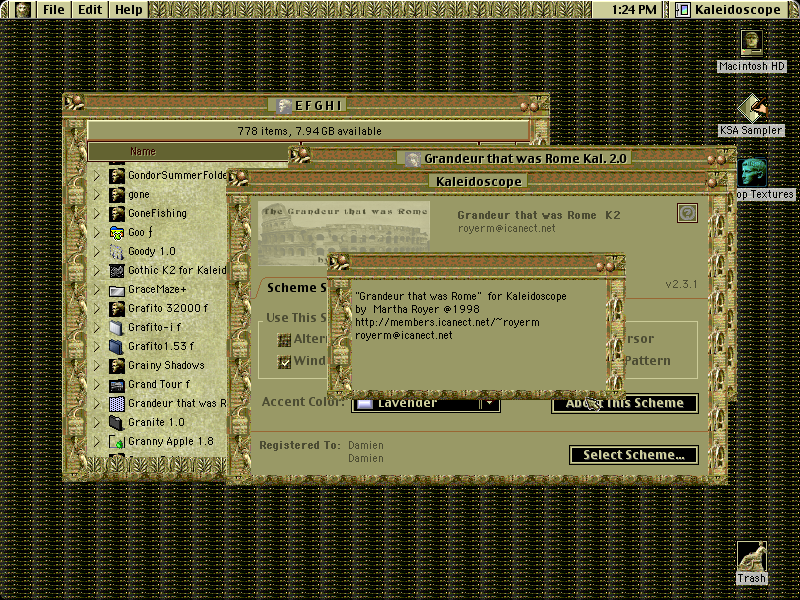
Task: Open the Apple menu icon in menu bar
Action: [22, 9]
